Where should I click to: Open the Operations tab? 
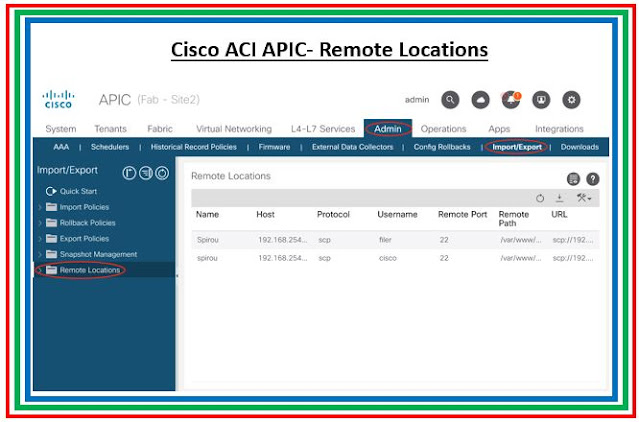[x=443, y=129]
